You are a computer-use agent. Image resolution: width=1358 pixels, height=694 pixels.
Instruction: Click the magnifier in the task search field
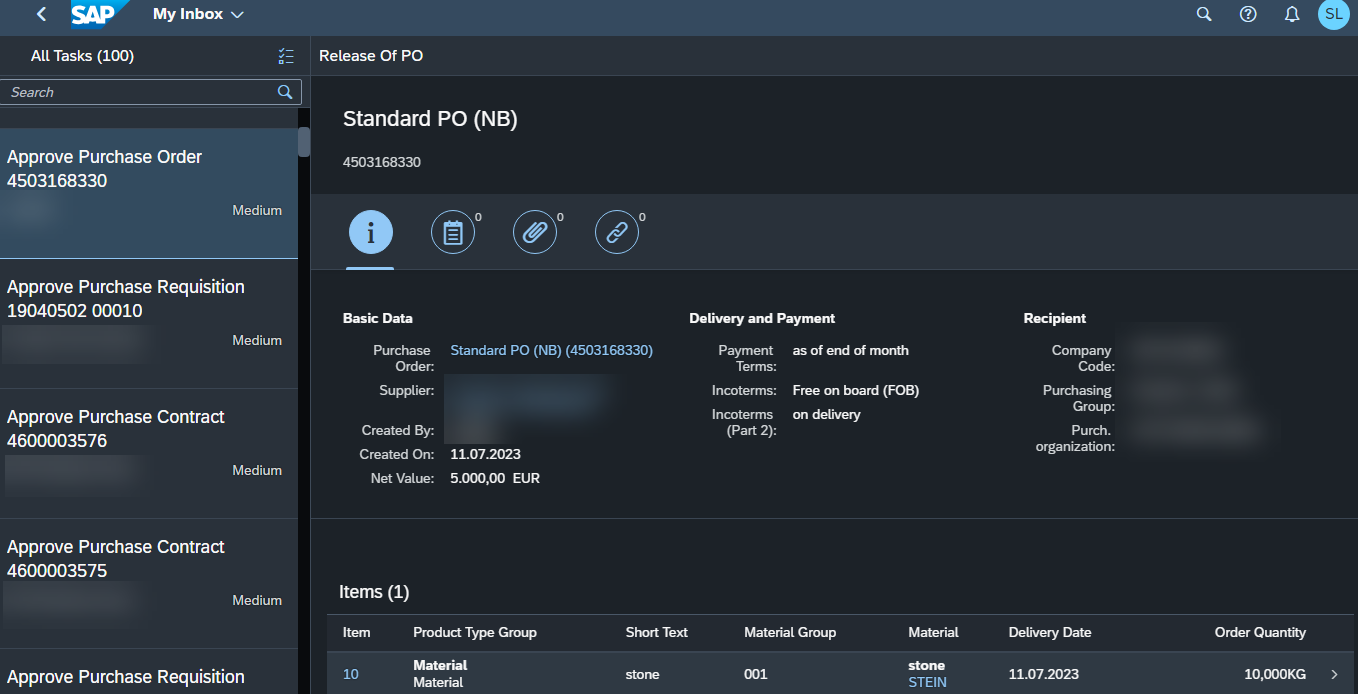[285, 92]
